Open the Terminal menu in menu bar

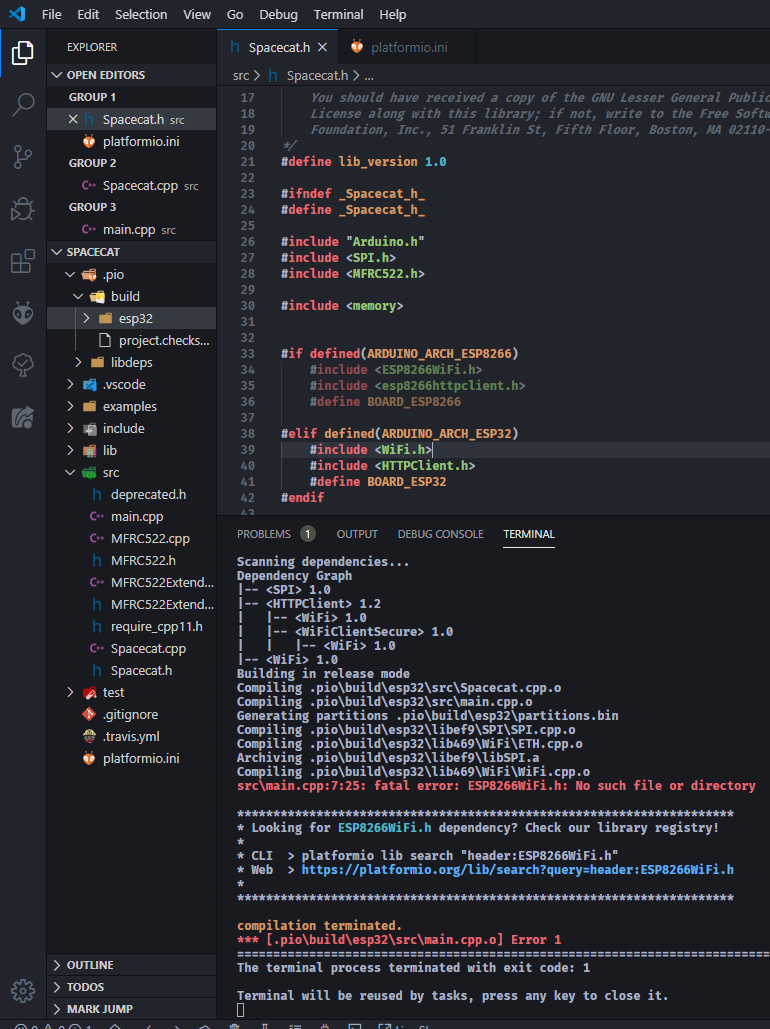tap(338, 15)
